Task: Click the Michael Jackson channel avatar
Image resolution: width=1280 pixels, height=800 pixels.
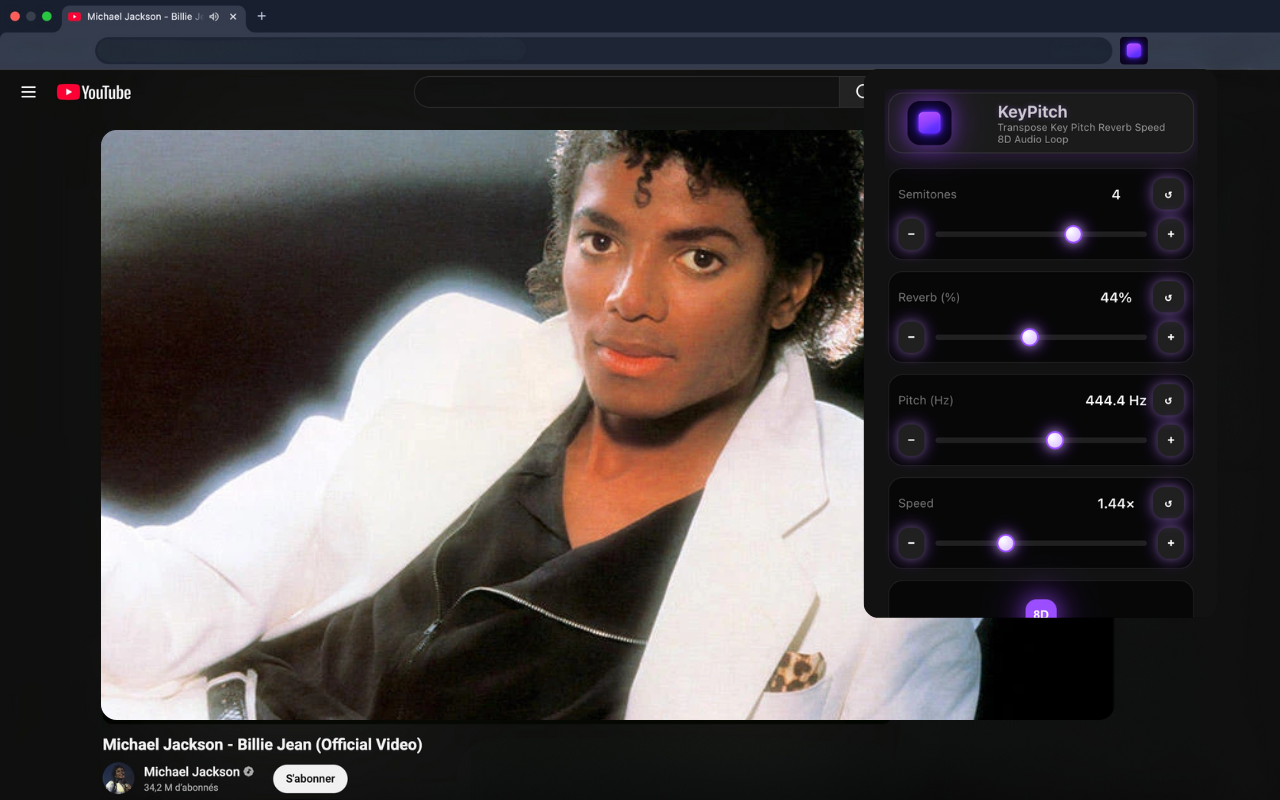Action: point(118,779)
